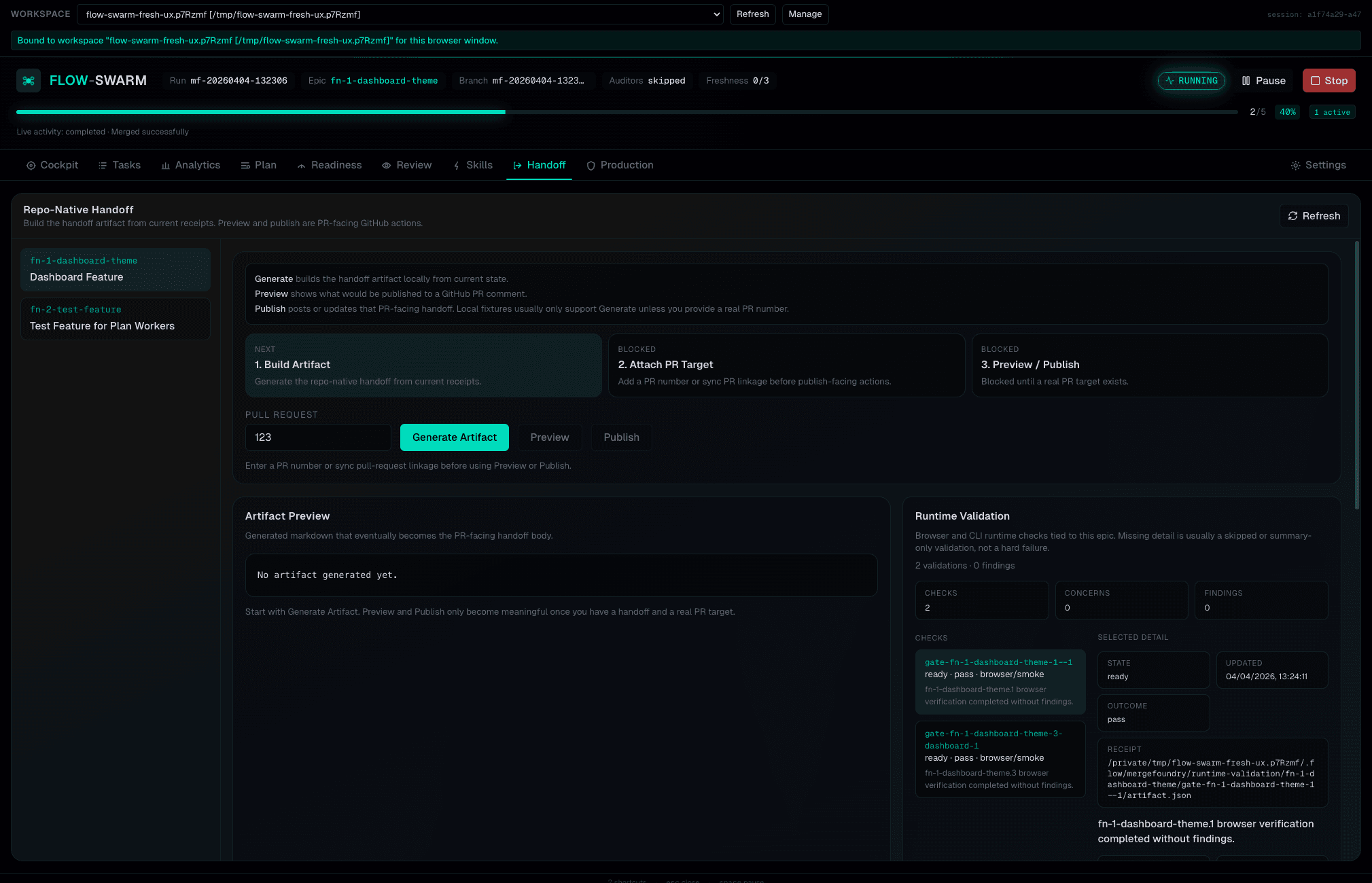Select the fn-2-test-feature epic item
This screenshot has height=883, width=1372.
pos(115,319)
